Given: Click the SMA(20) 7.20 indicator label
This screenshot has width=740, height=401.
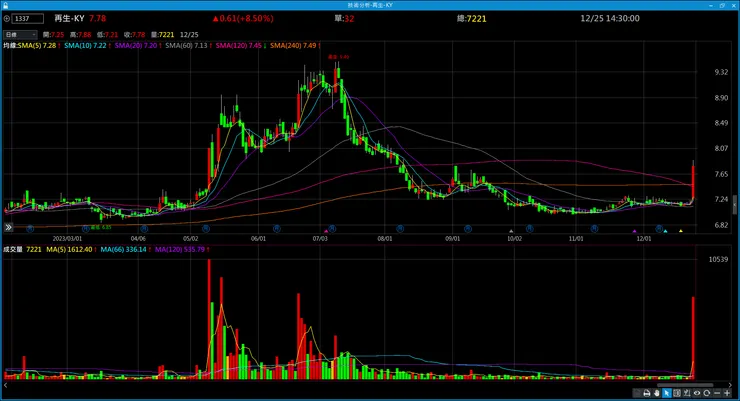Looking at the screenshot, I should 136,45.
